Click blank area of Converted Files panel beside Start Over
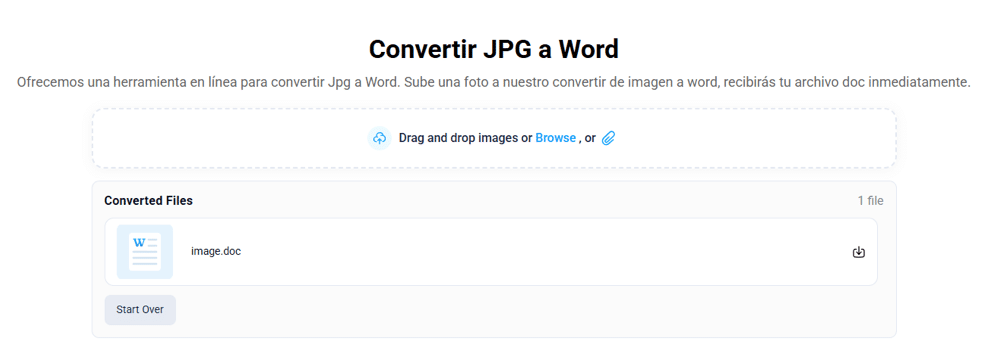Screen dimensions: 998x360 [509, 310]
